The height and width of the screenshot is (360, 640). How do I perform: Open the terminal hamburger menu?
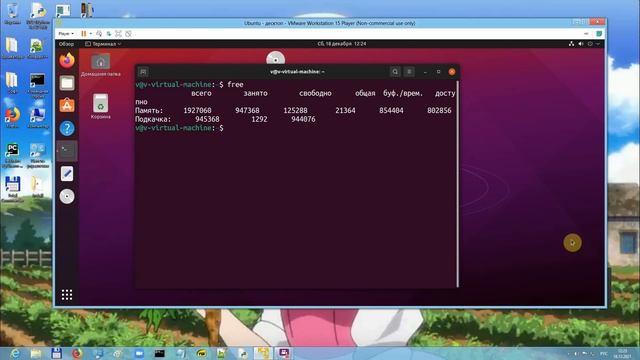coord(409,72)
